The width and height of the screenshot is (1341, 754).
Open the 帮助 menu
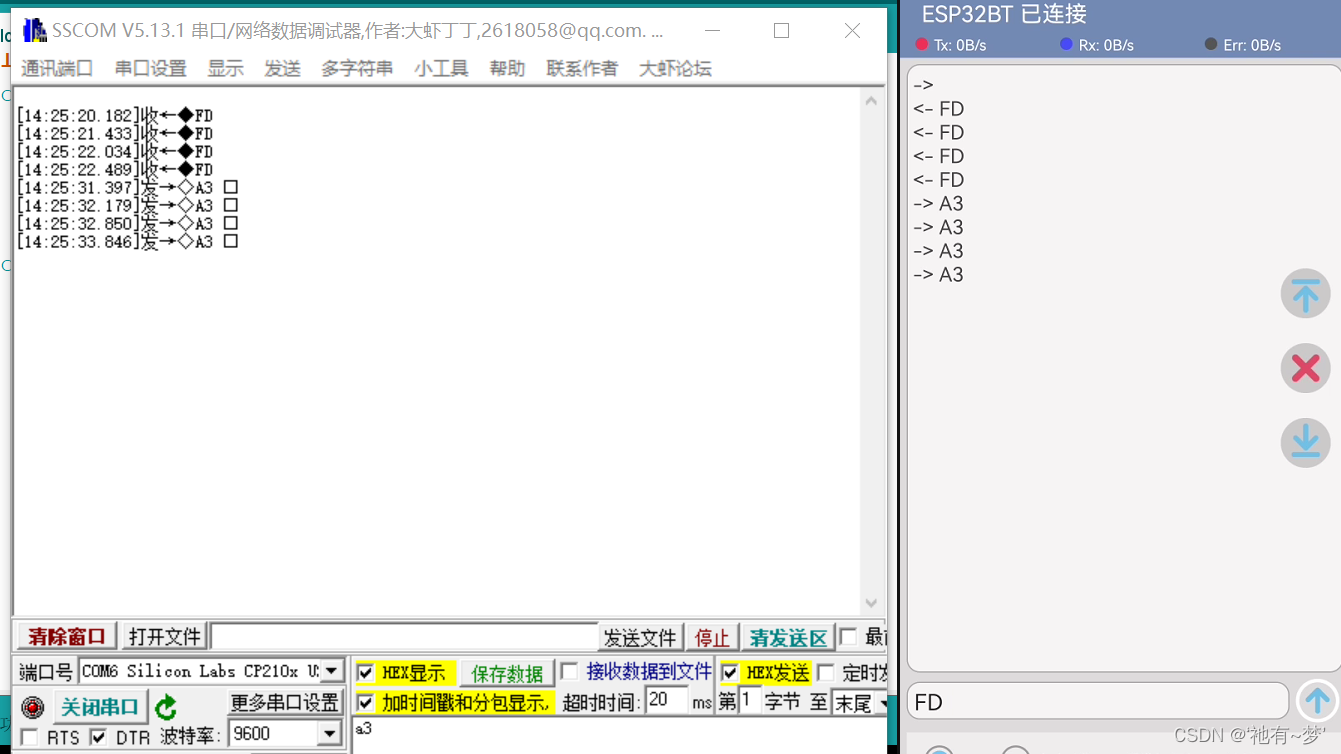[507, 68]
